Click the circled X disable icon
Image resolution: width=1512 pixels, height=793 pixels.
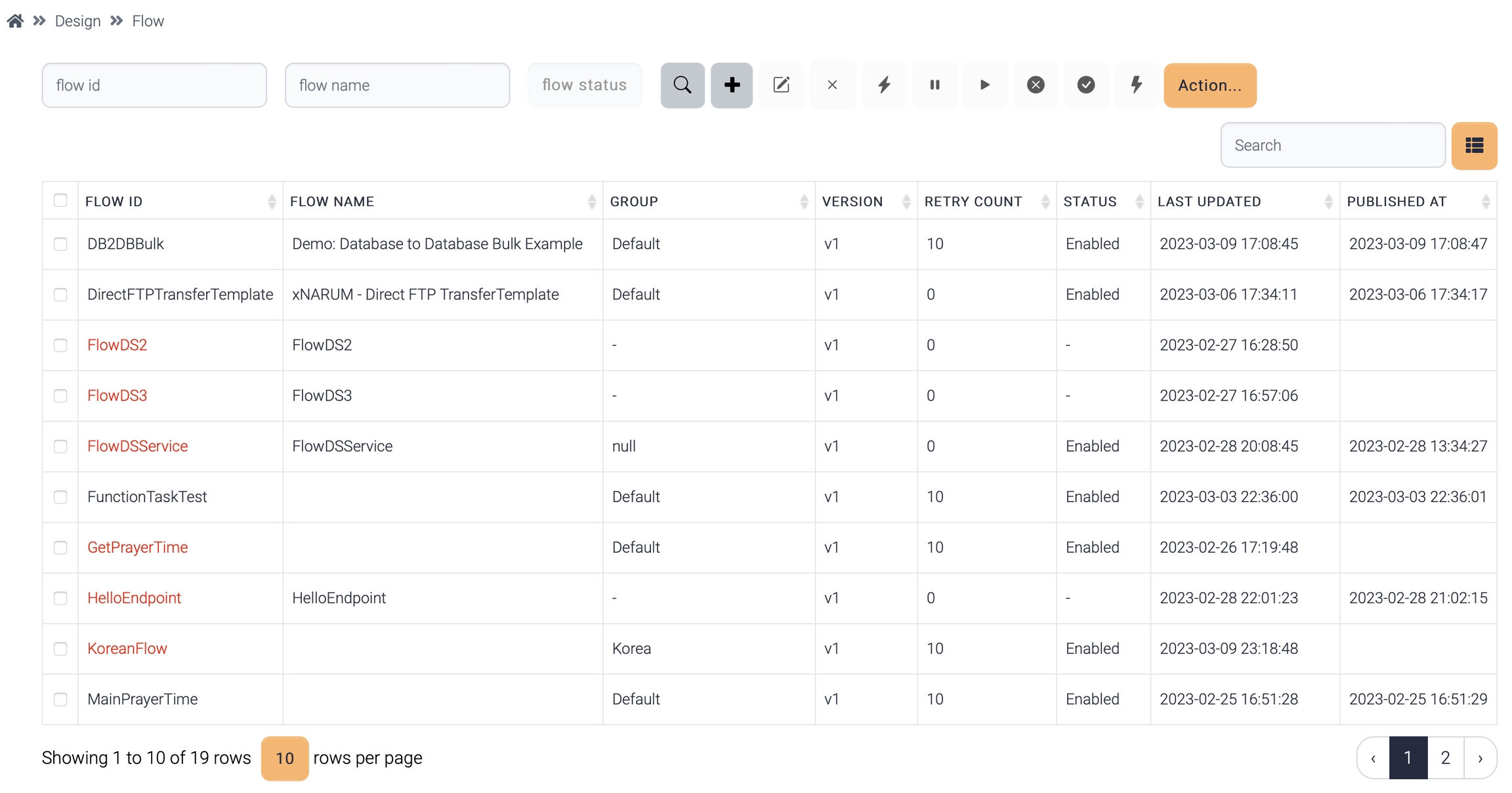click(1036, 85)
